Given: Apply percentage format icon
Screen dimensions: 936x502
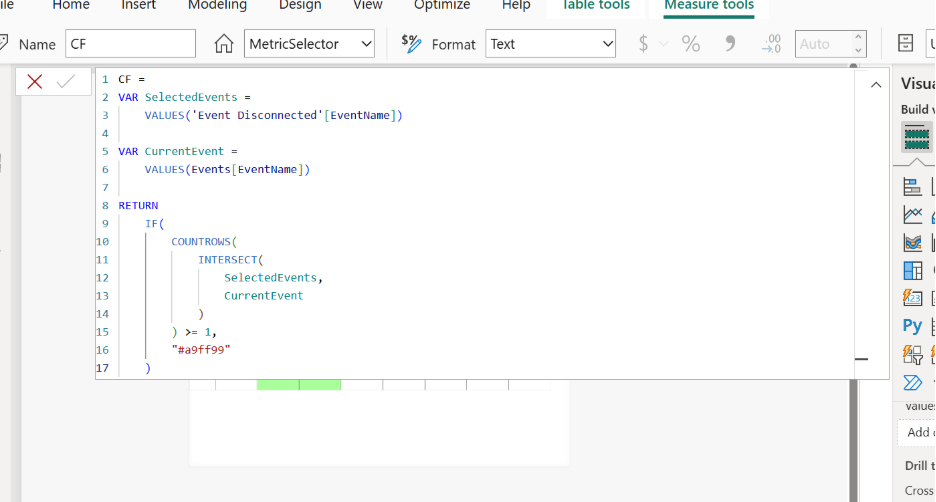Looking at the screenshot, I should point(691,44).
